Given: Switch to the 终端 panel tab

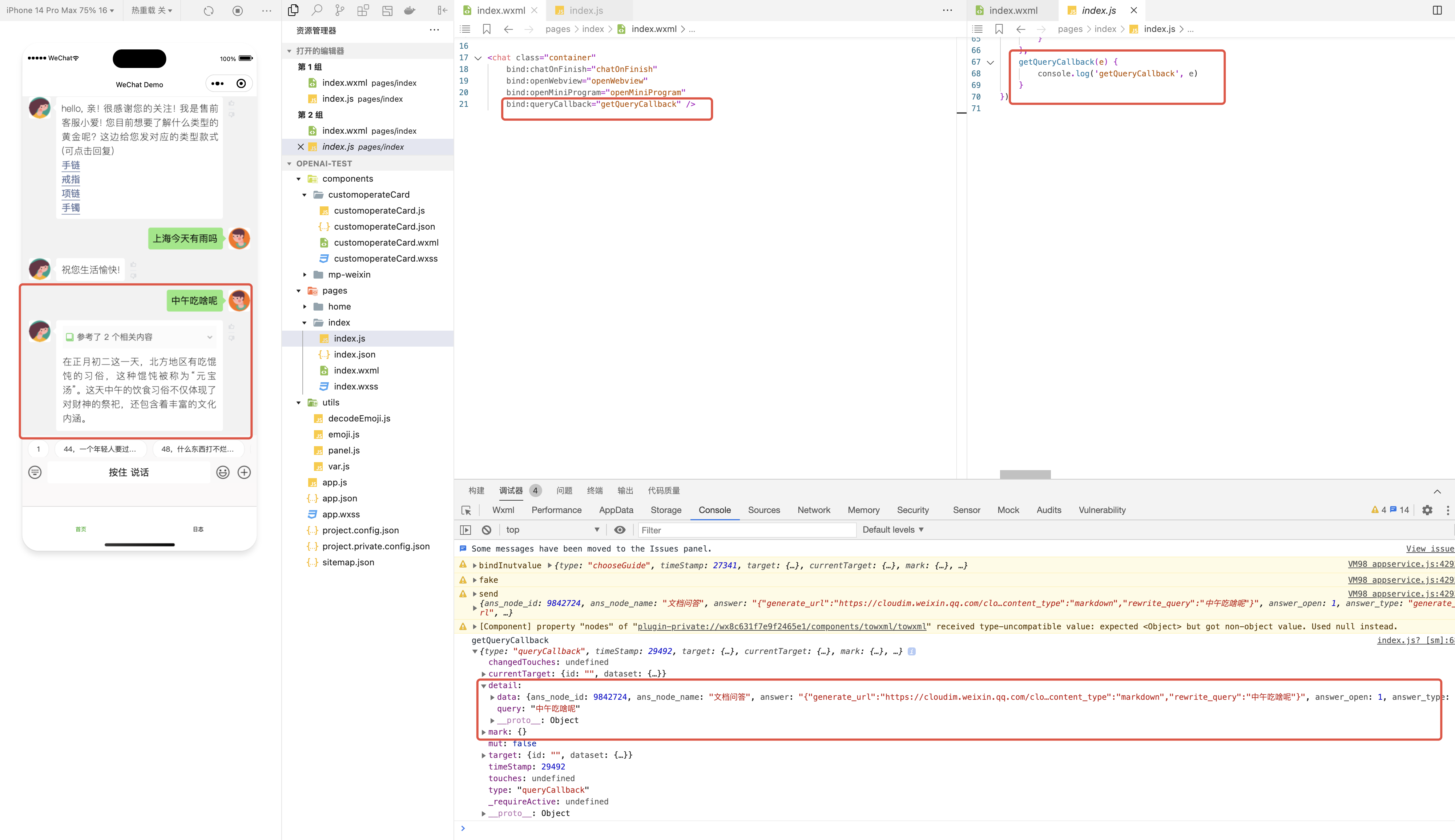Looking at the screenshot, I should pos(594,490).
